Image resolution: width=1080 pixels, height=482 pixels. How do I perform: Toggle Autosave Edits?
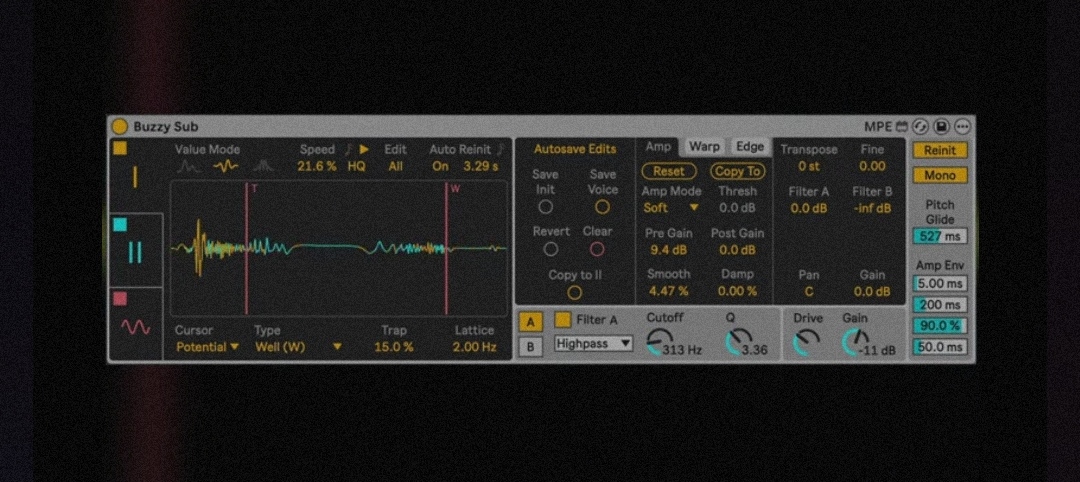(x=575, y=149)
